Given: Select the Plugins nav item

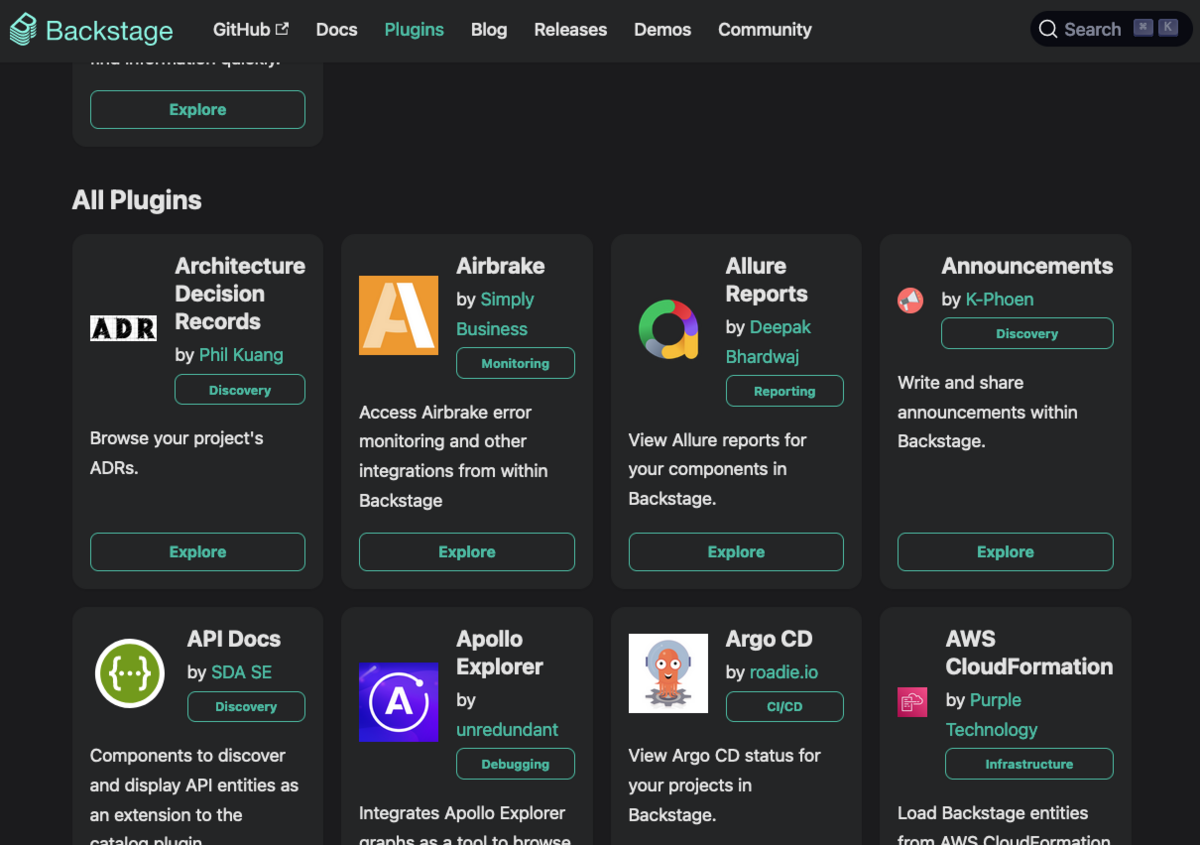Looking at the screenshot, I should (414, 30).
